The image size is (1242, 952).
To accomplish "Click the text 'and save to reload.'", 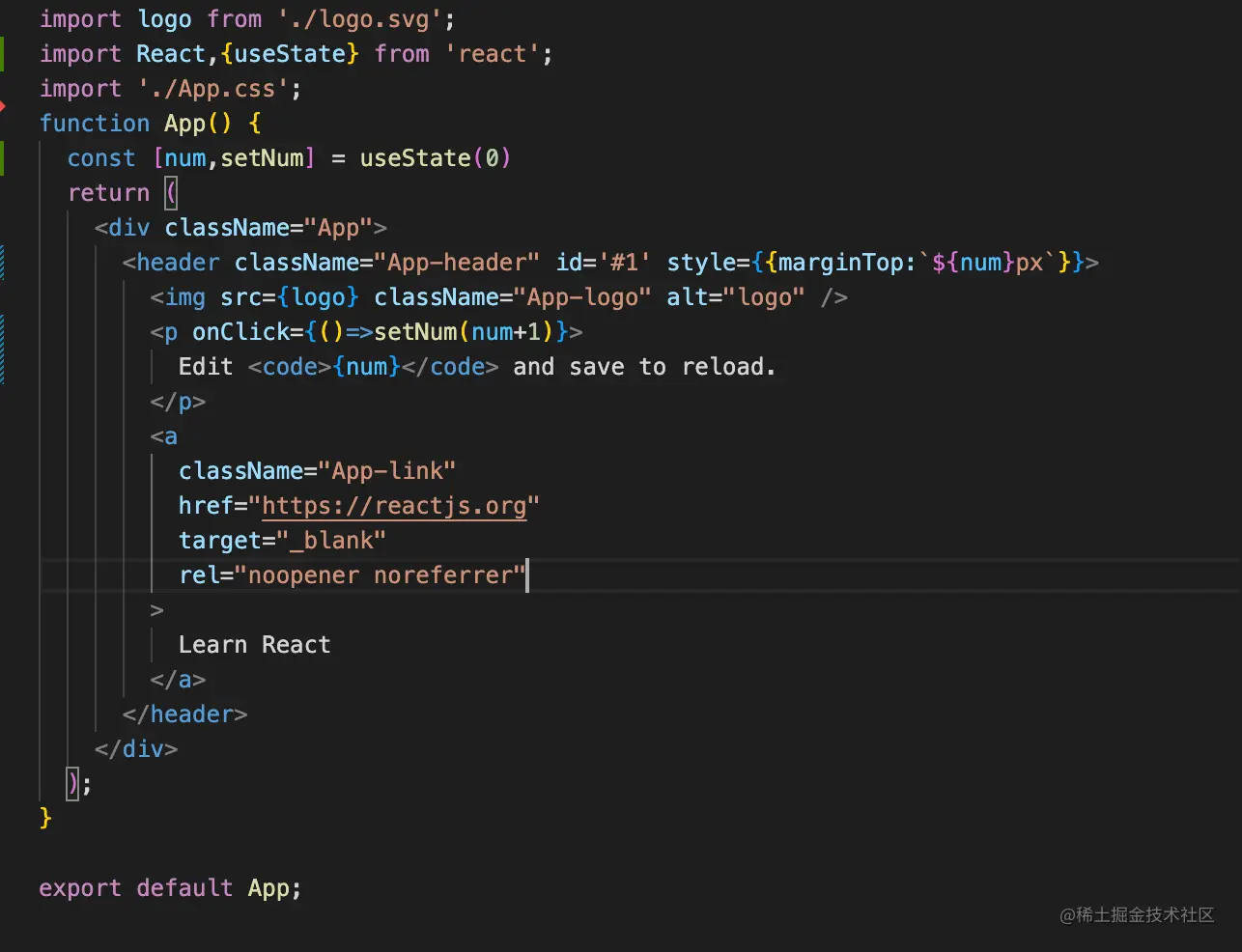I will click(644, 367).
